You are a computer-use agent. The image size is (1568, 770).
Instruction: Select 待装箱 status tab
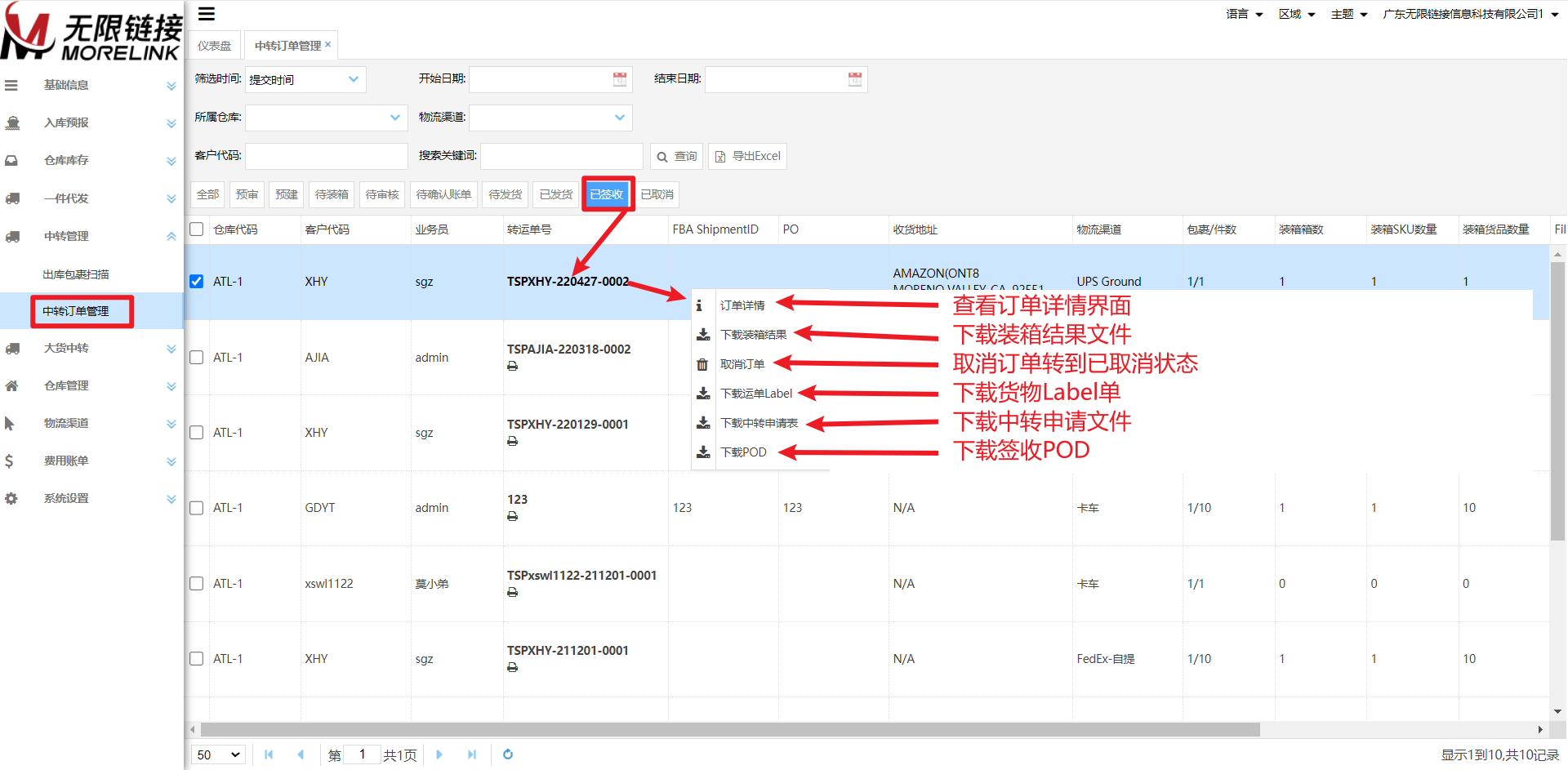tap(332, 194)
